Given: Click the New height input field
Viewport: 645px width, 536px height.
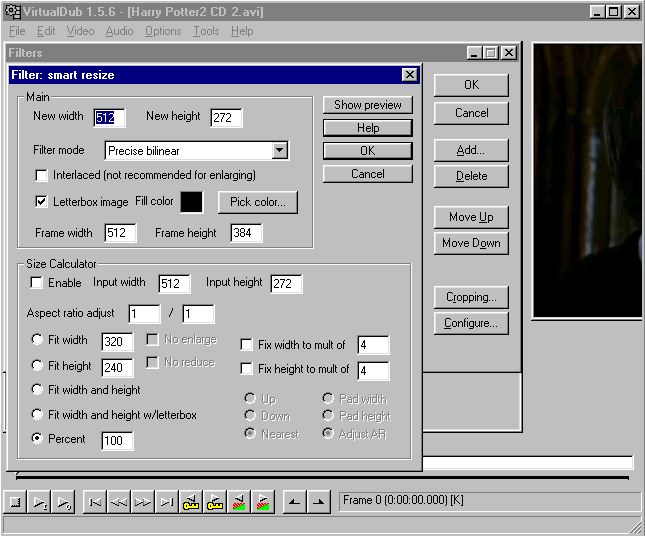Looking at the screenshot, I should 226,118.
